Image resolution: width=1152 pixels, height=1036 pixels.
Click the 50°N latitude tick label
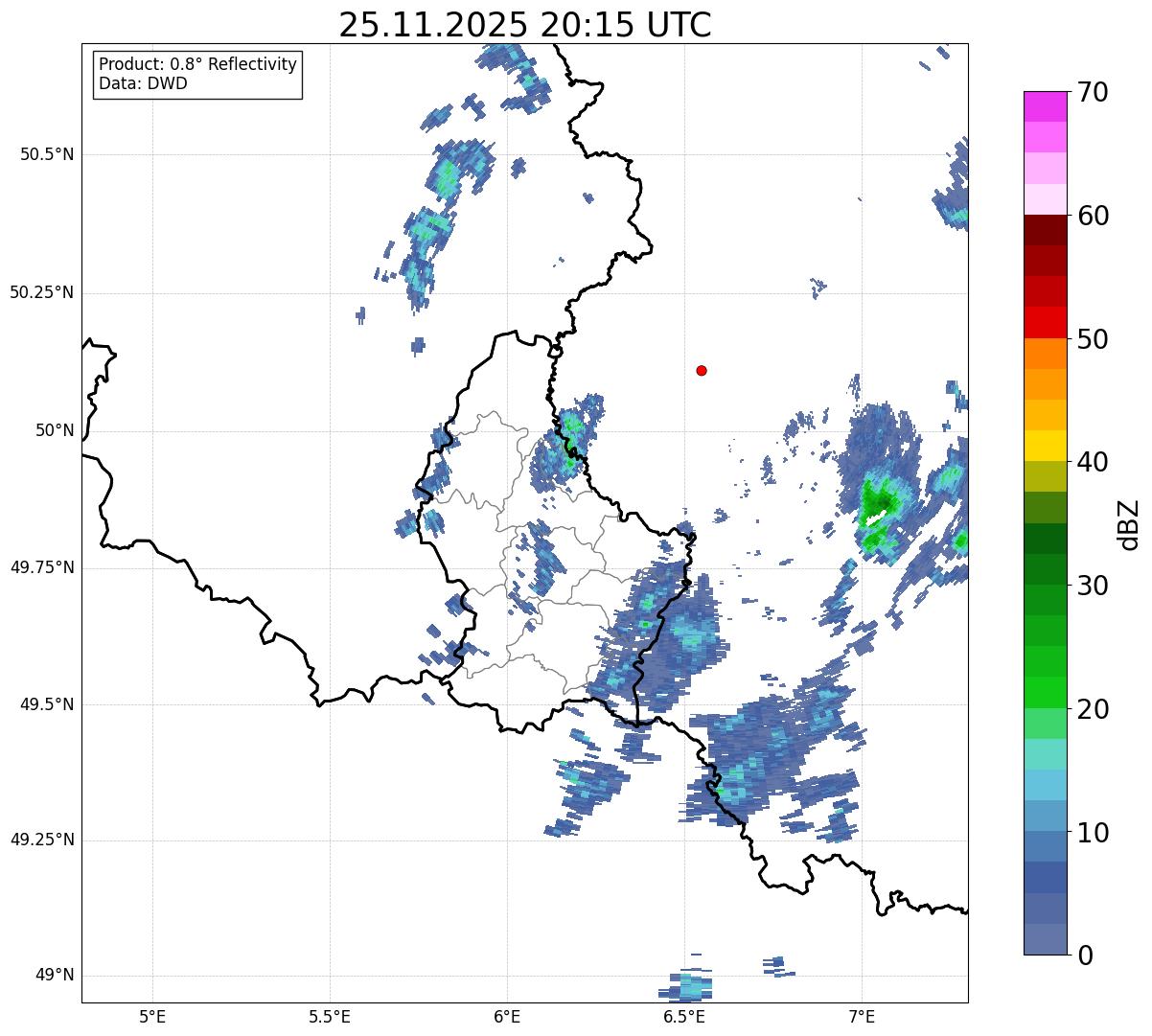tap(55, 430)
